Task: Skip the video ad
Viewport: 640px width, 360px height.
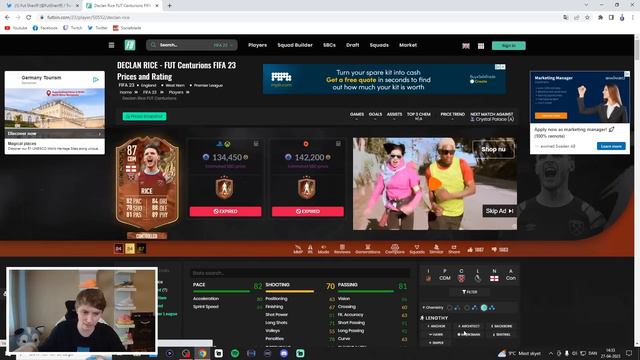Action: click(x=499, y=211)
